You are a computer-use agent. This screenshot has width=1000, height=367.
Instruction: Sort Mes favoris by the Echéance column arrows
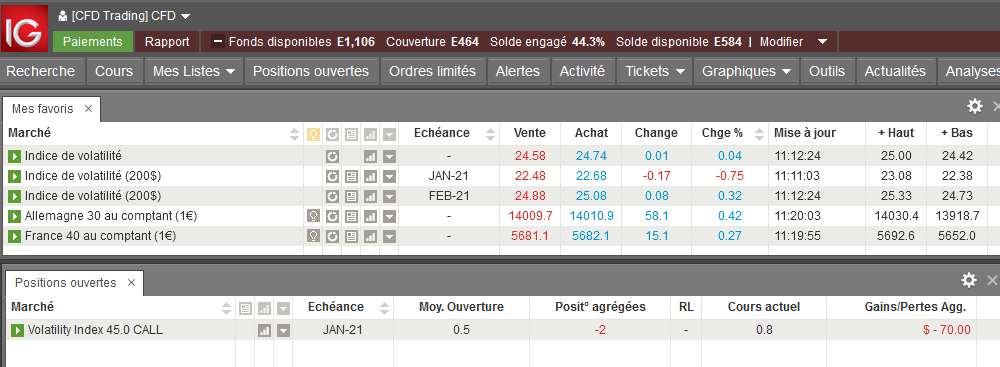point(490,134)
